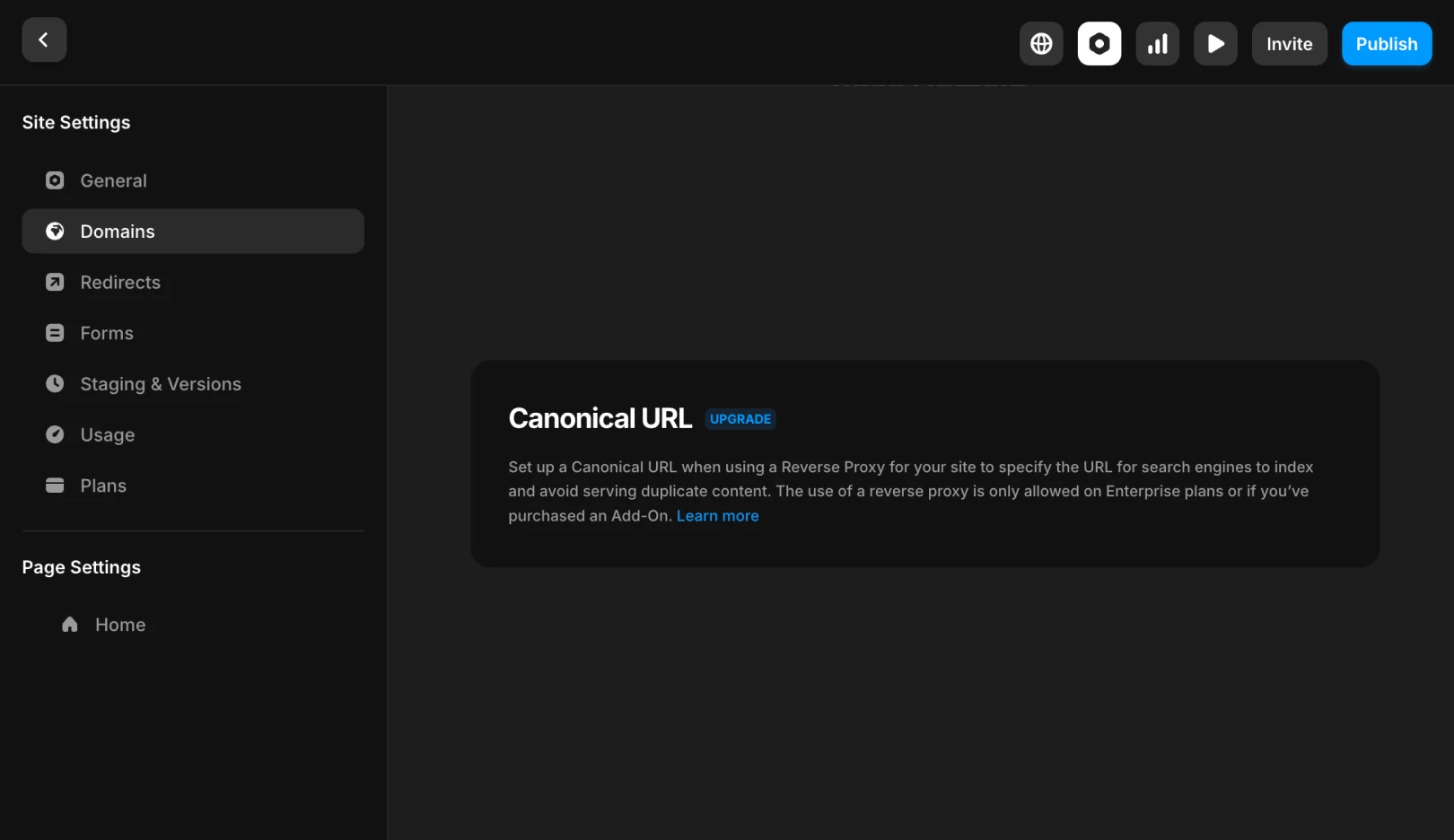The height and width of the screenshot is (840, 1454).
Task: Open the Usage settings item
Action: 193,435
